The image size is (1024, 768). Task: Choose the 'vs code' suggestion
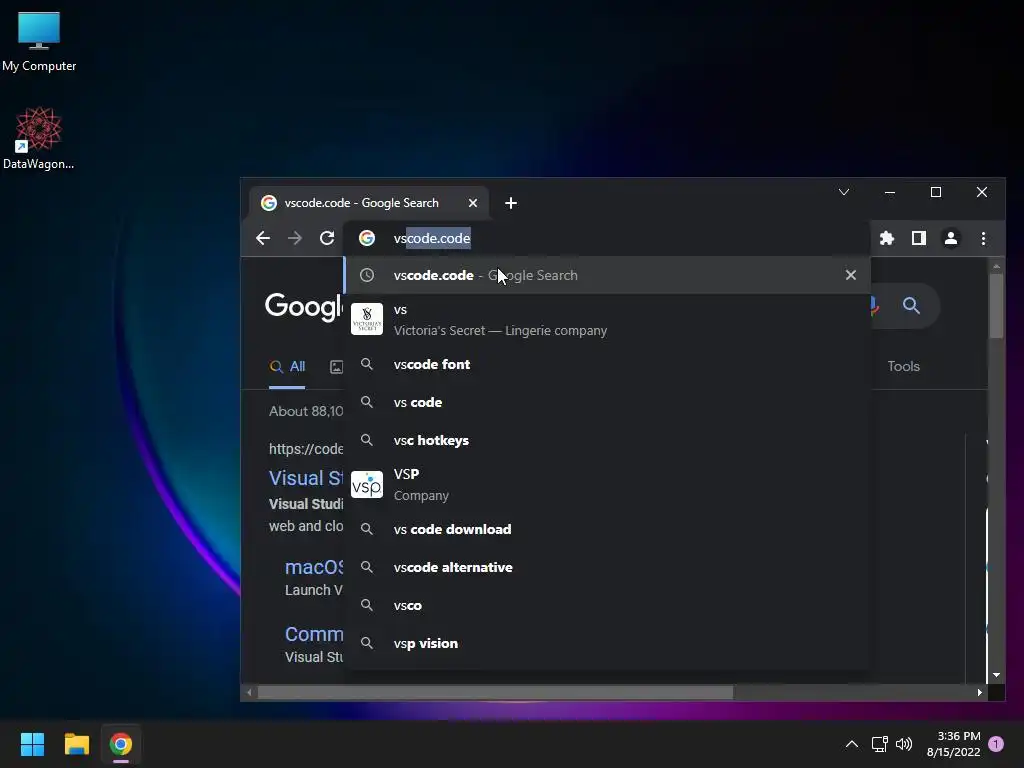(x=607, y=402)
